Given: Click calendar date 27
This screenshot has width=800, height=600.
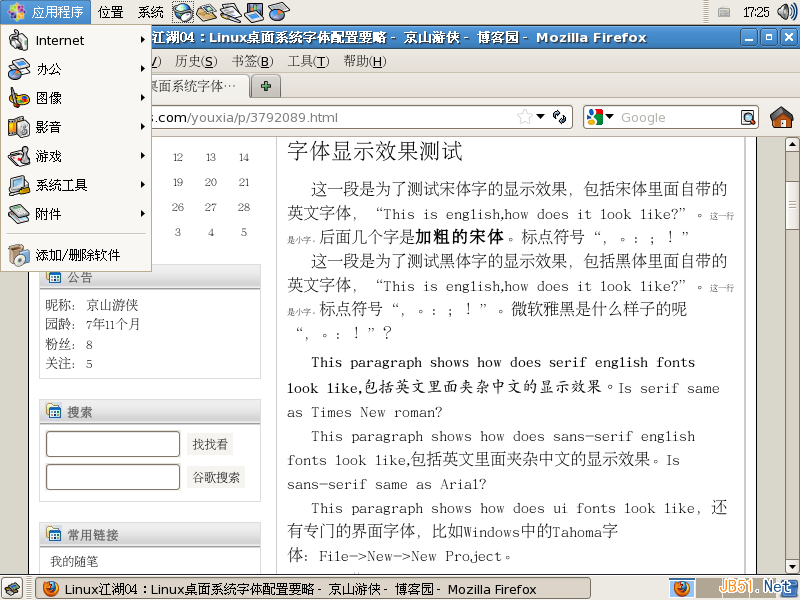Looking at the screenshot, I should click(x=211, y=207).
